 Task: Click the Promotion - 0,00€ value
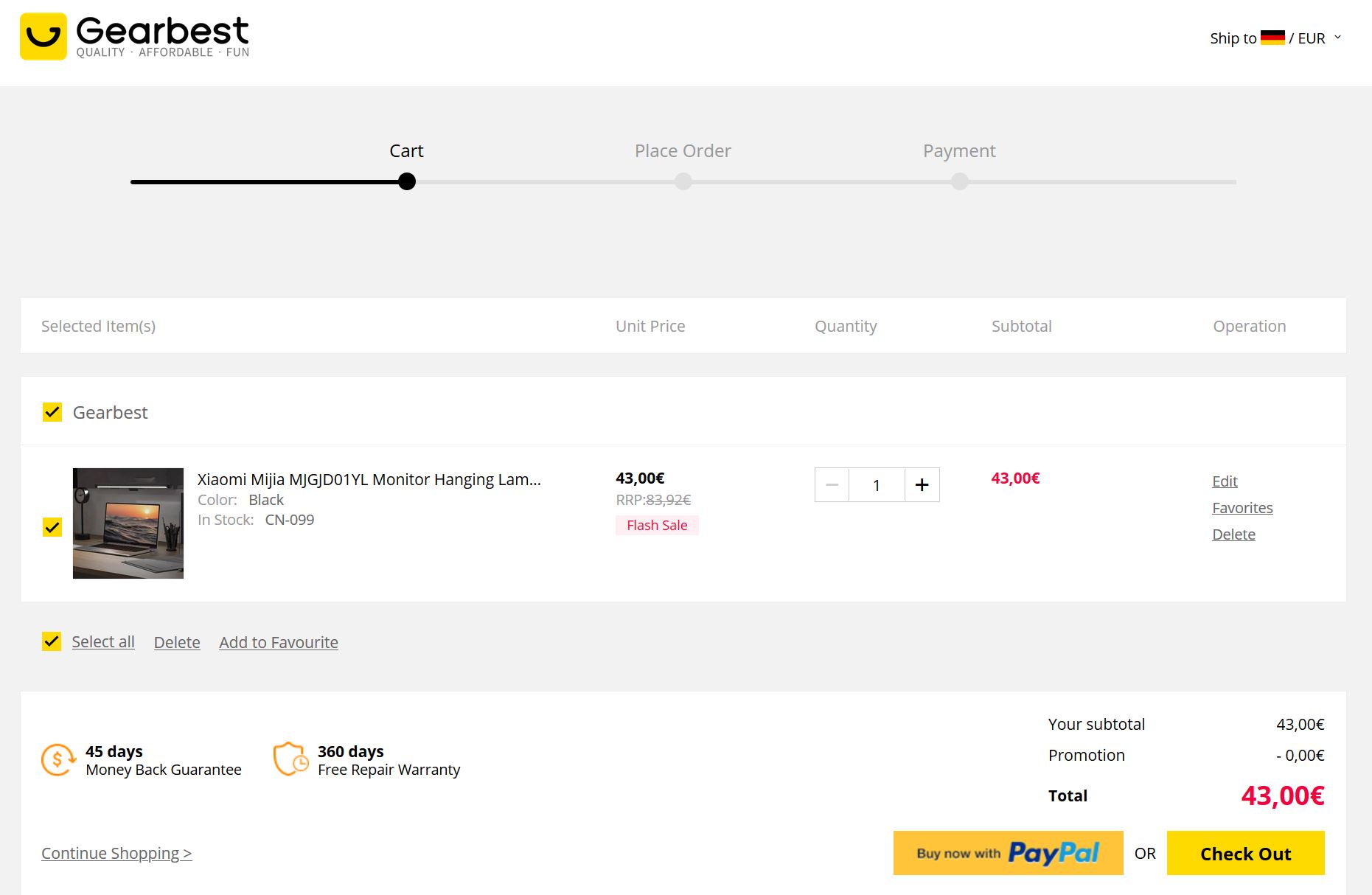[1300, 755]
